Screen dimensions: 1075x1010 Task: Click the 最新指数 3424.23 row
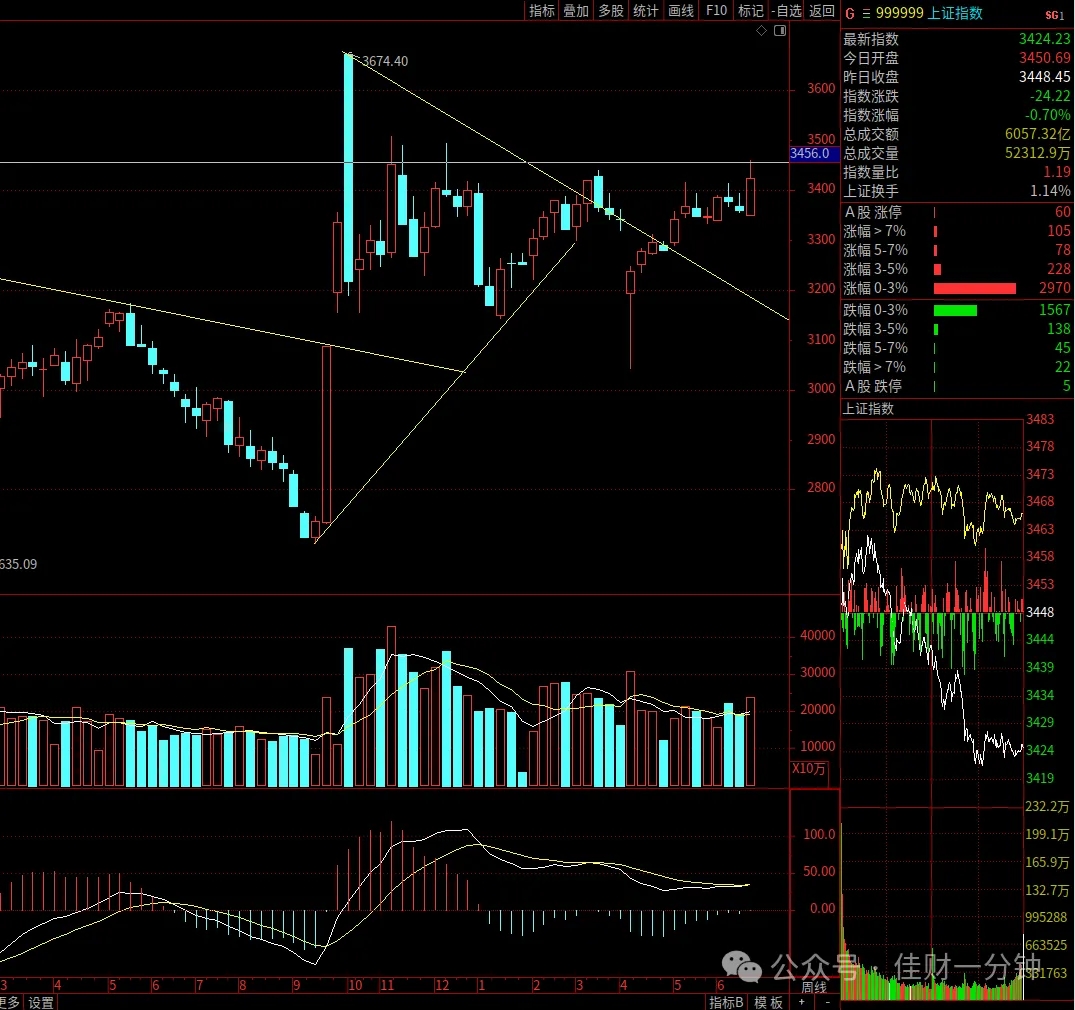click(x=956, y=39)
